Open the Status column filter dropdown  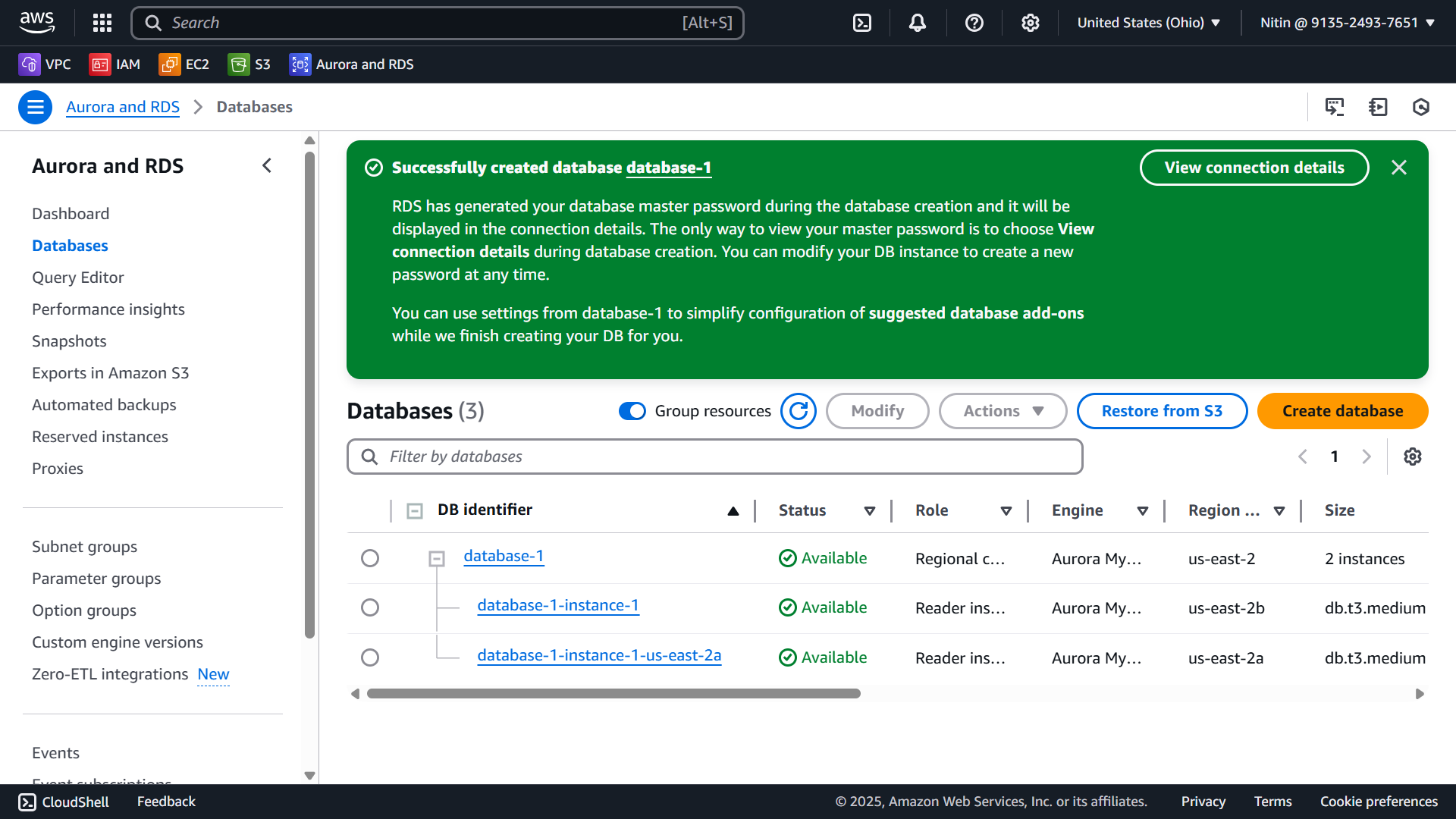870,511
